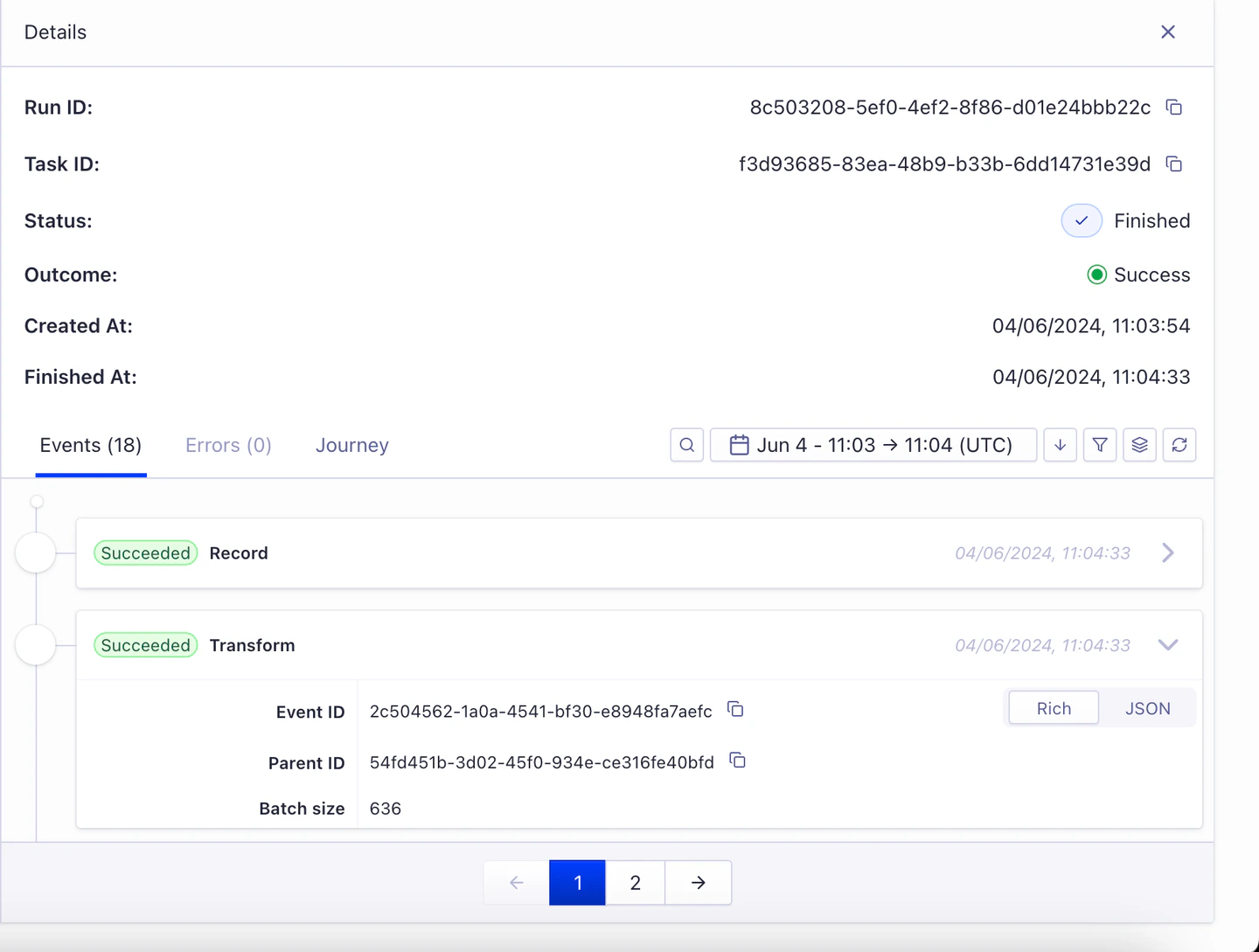
Task: Click the Record event timestamp
Action: tap(1043, 553)
